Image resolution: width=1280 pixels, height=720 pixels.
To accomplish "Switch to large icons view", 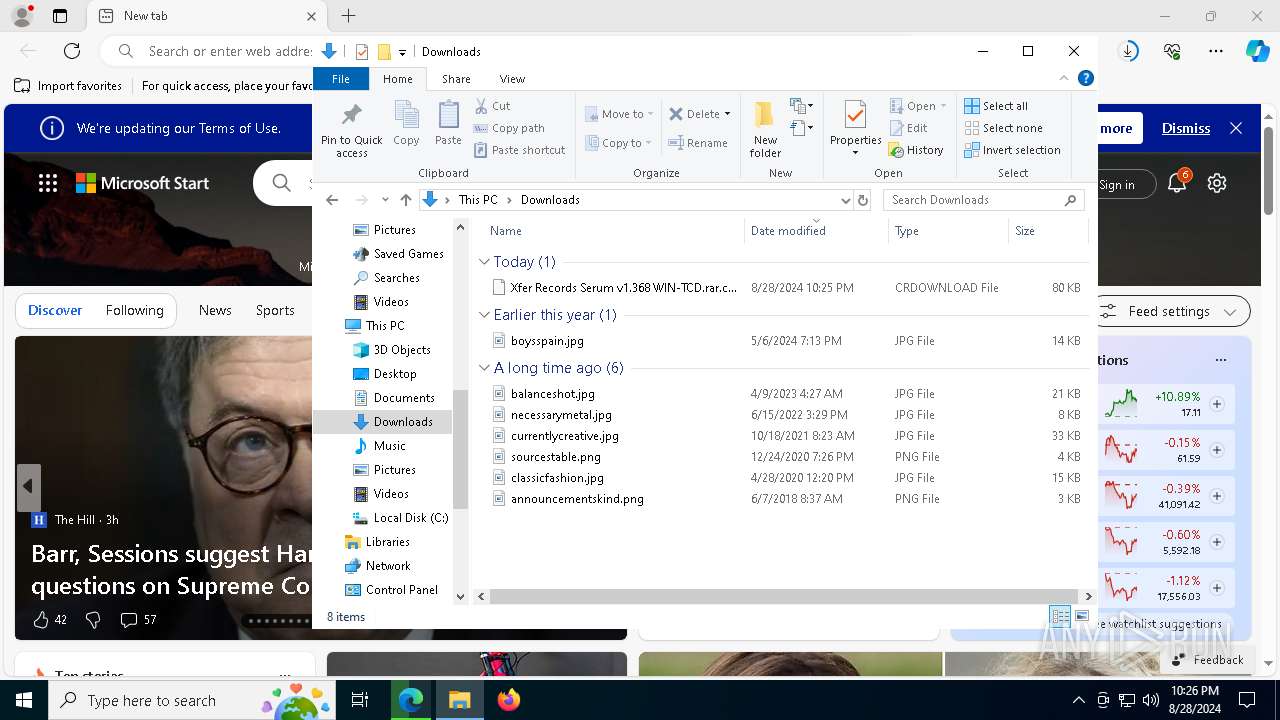I will click(x=1081, y=617).
